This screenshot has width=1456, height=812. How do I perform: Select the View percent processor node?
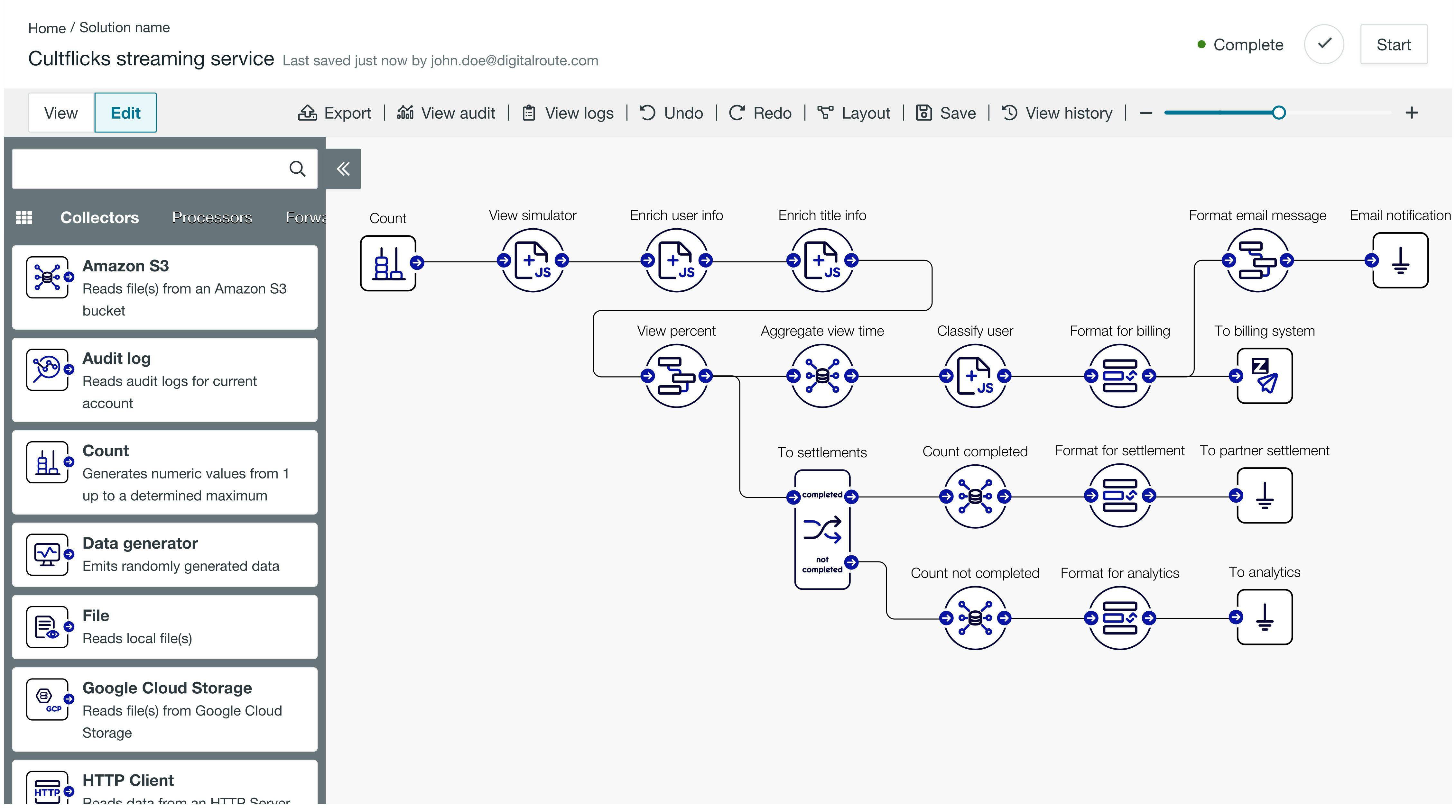676,376
